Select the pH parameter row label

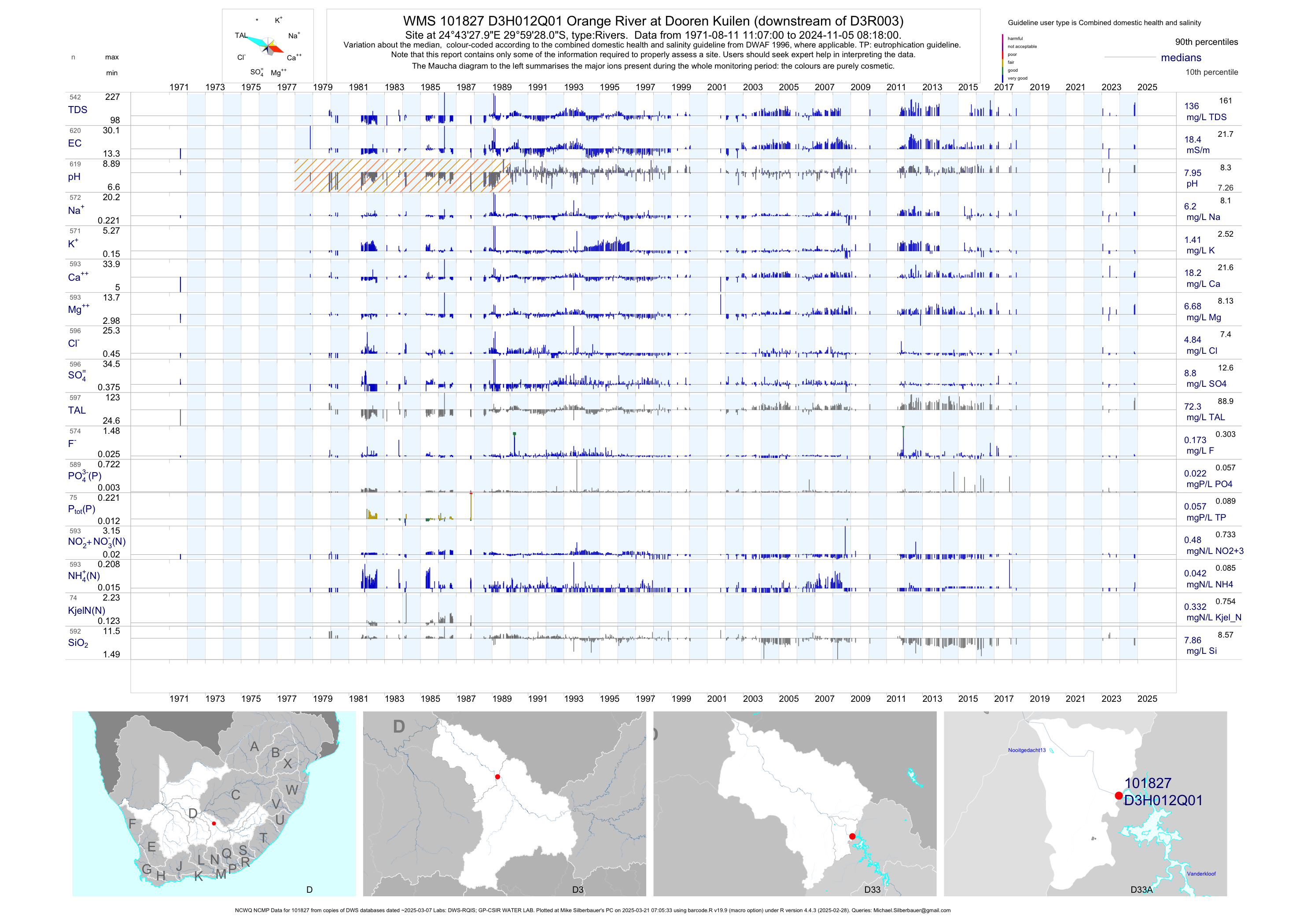click(74, 177)
